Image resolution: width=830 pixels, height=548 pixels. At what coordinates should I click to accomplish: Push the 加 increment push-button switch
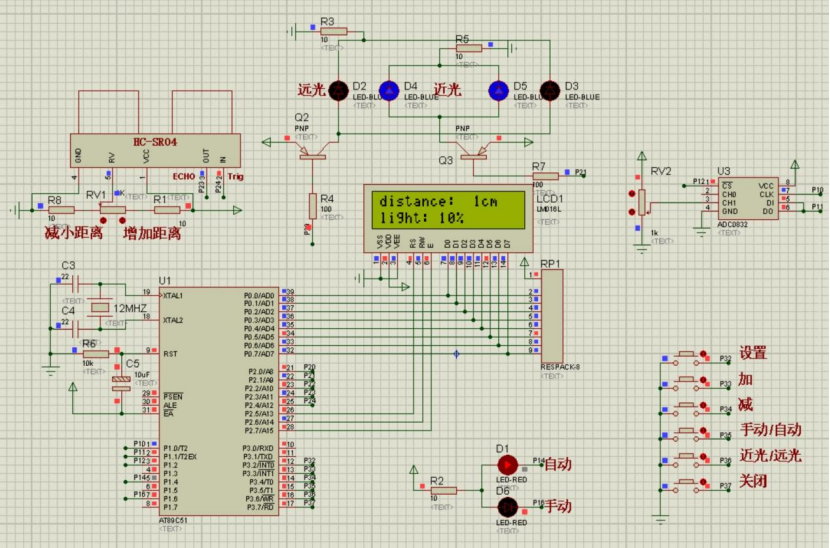point(687,382)
